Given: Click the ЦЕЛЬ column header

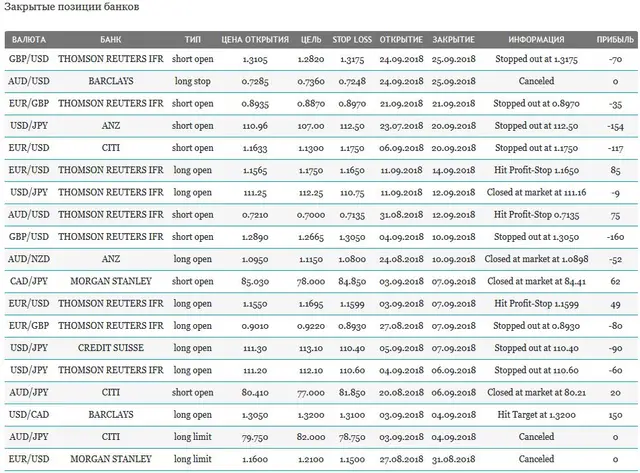Looking at the screenshot, I should 311,40.
